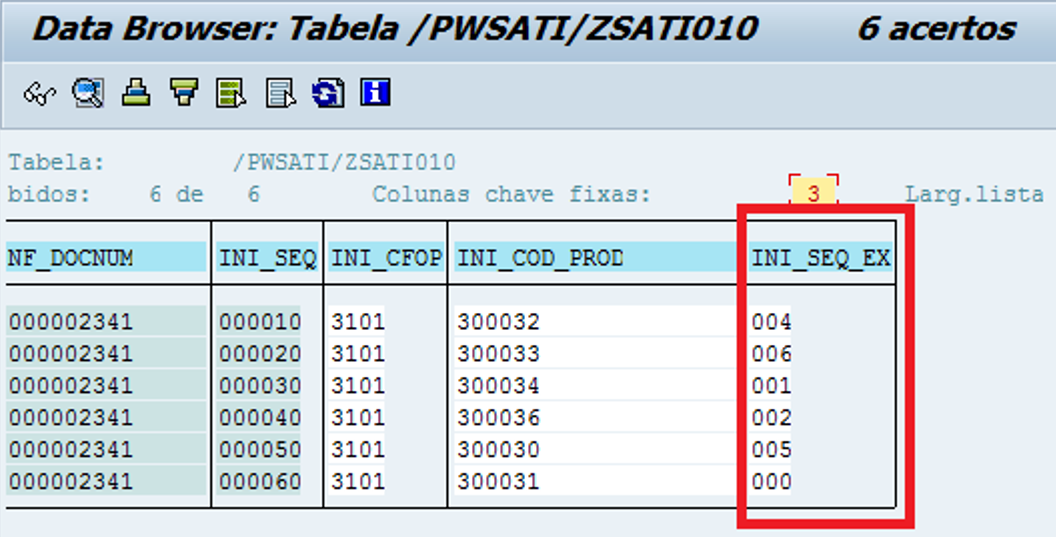
Task: Click the Display glasses icon
Action: click(40, 94)
